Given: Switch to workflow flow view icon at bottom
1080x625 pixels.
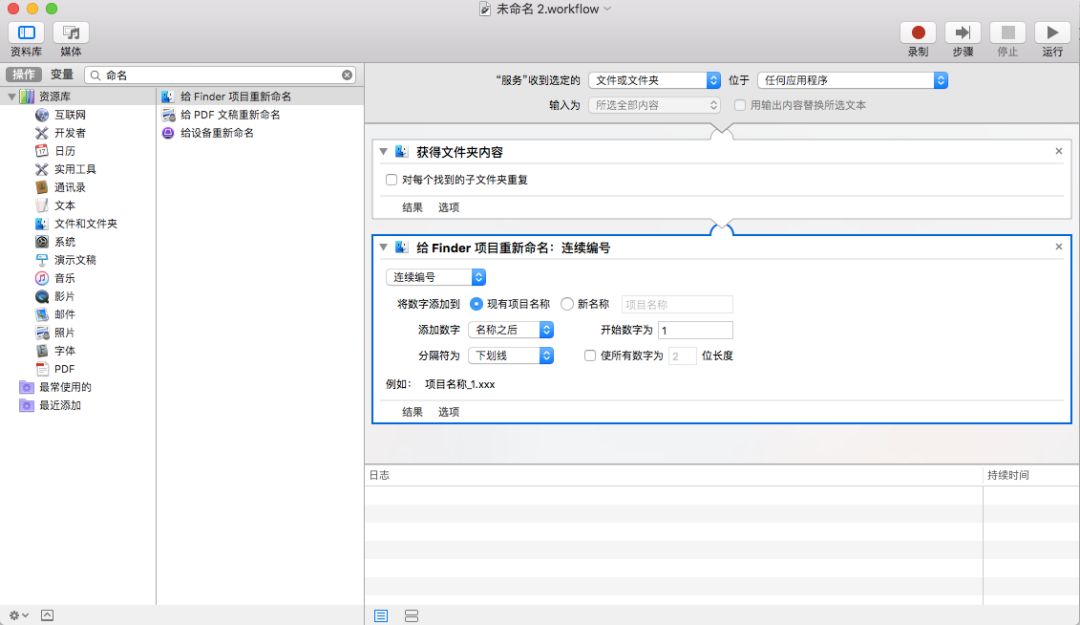Looking at the screenshot, I should [x=411, y=616].
